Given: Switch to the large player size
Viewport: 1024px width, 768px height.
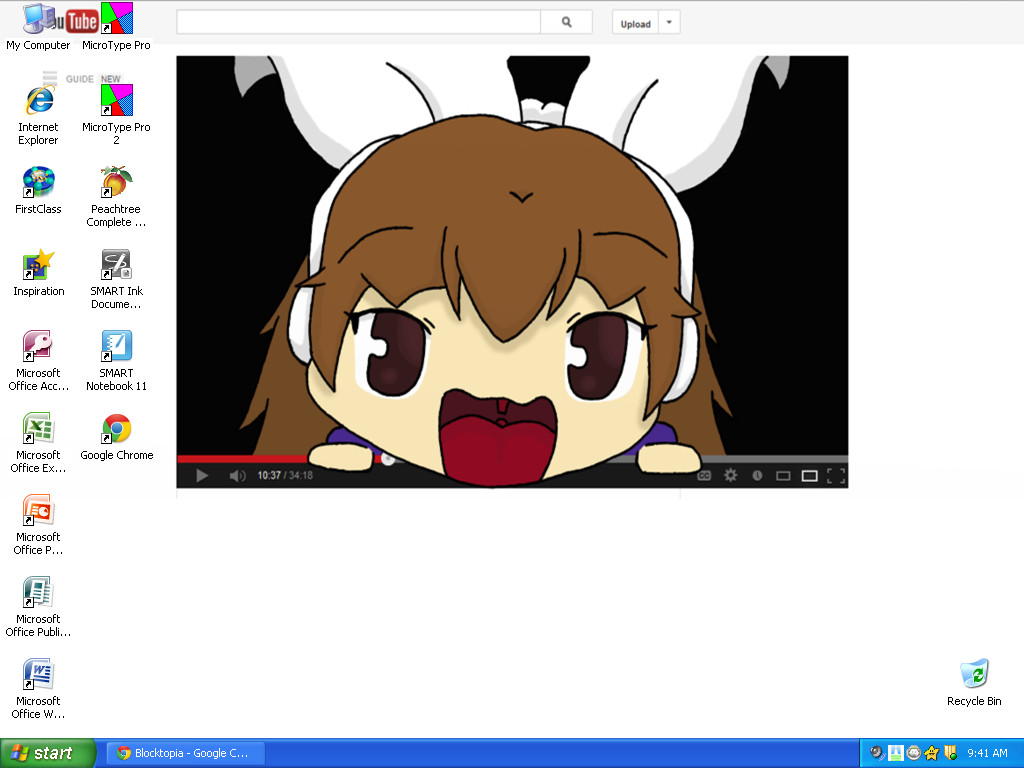Looking at the screenshot, I should pyautogui.click(x=810, y=475).
